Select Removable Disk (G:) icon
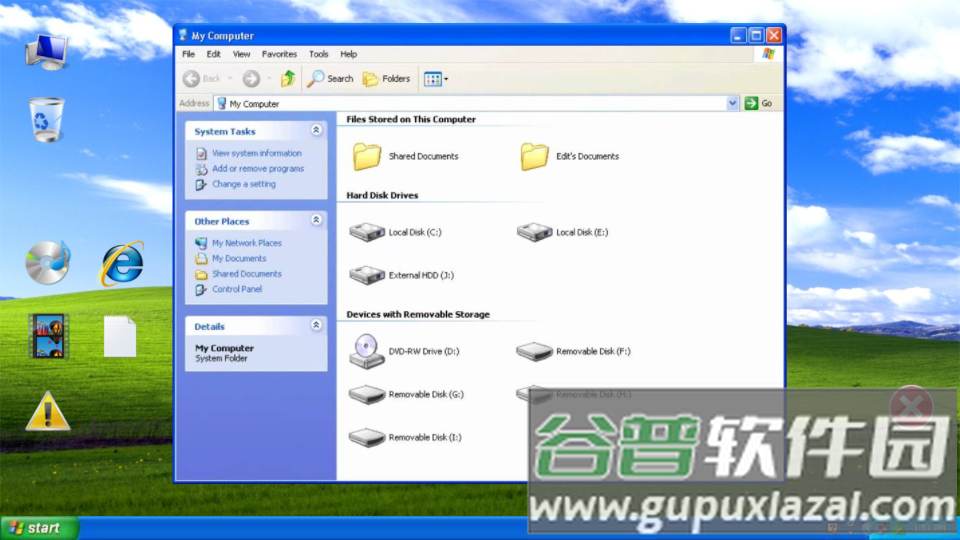960x540 pixels. click(x=367, y=394)
